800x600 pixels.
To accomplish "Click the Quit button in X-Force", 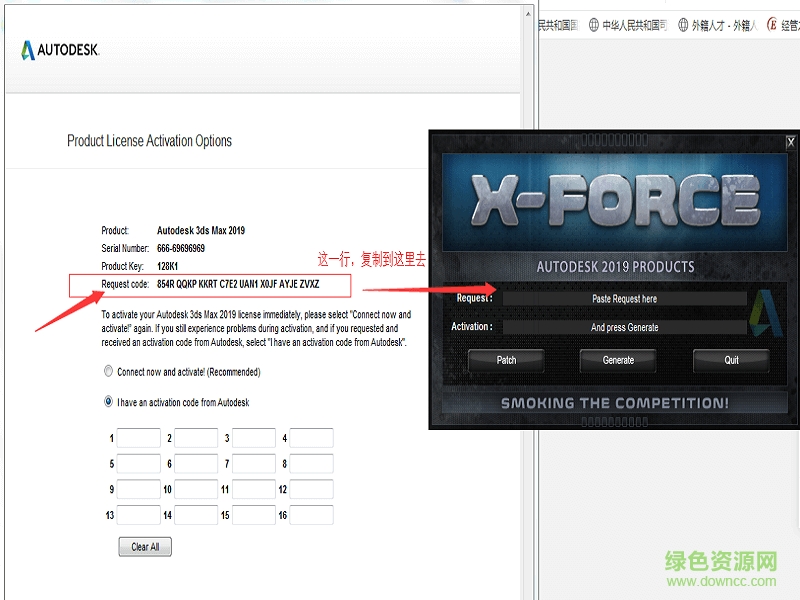I will [731, 360].
